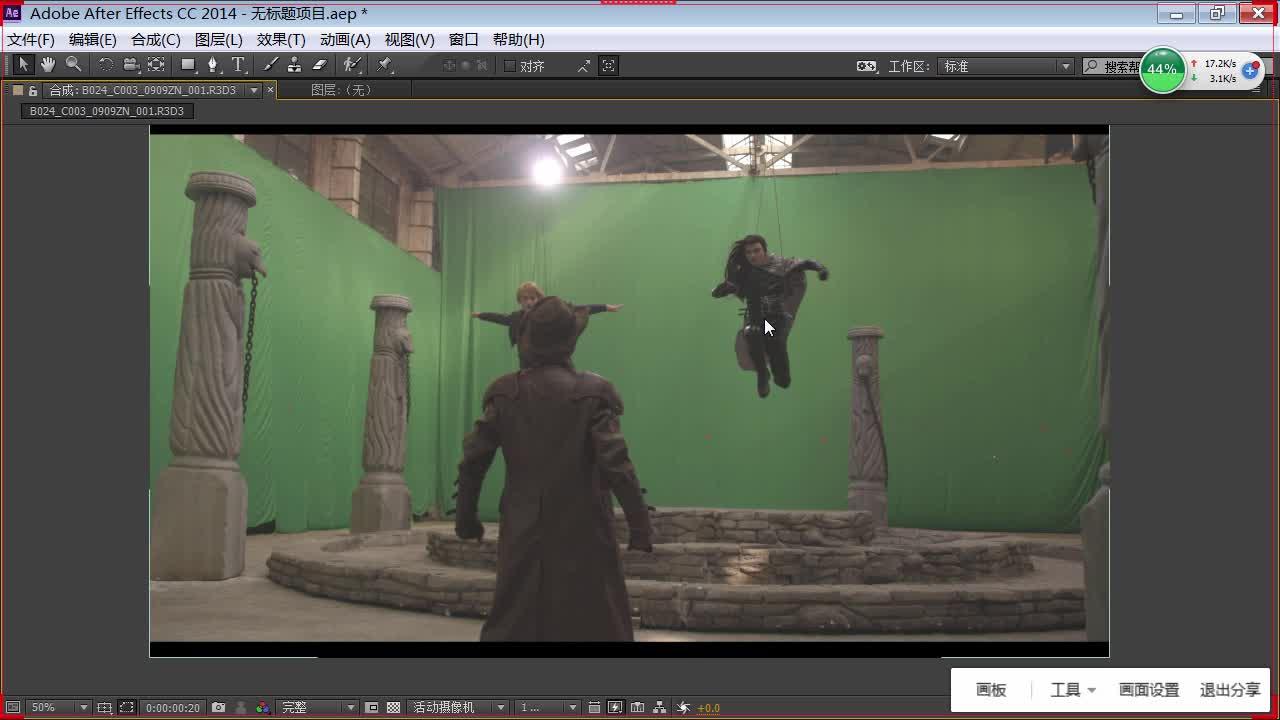The width and height of the screenshot is (1280, 720).
Task: Click the 0:00:00:20 current time display
Action: coord(173,708)
